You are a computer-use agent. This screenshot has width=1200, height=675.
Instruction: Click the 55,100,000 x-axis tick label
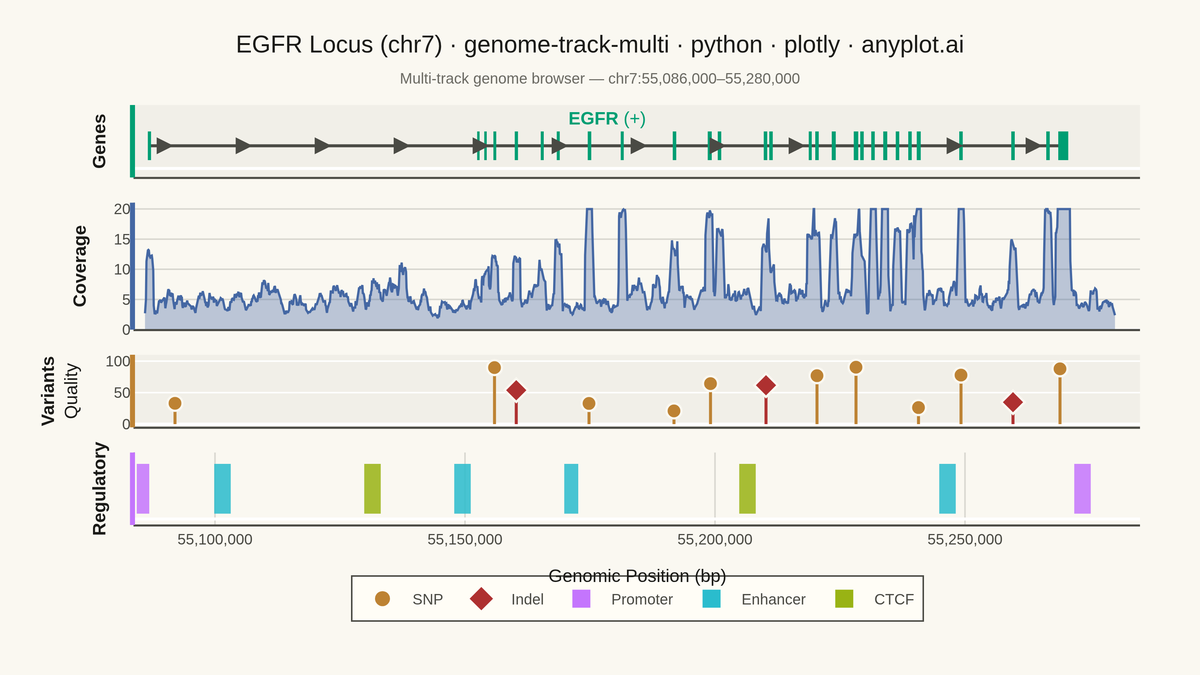[x=215, y=540]
